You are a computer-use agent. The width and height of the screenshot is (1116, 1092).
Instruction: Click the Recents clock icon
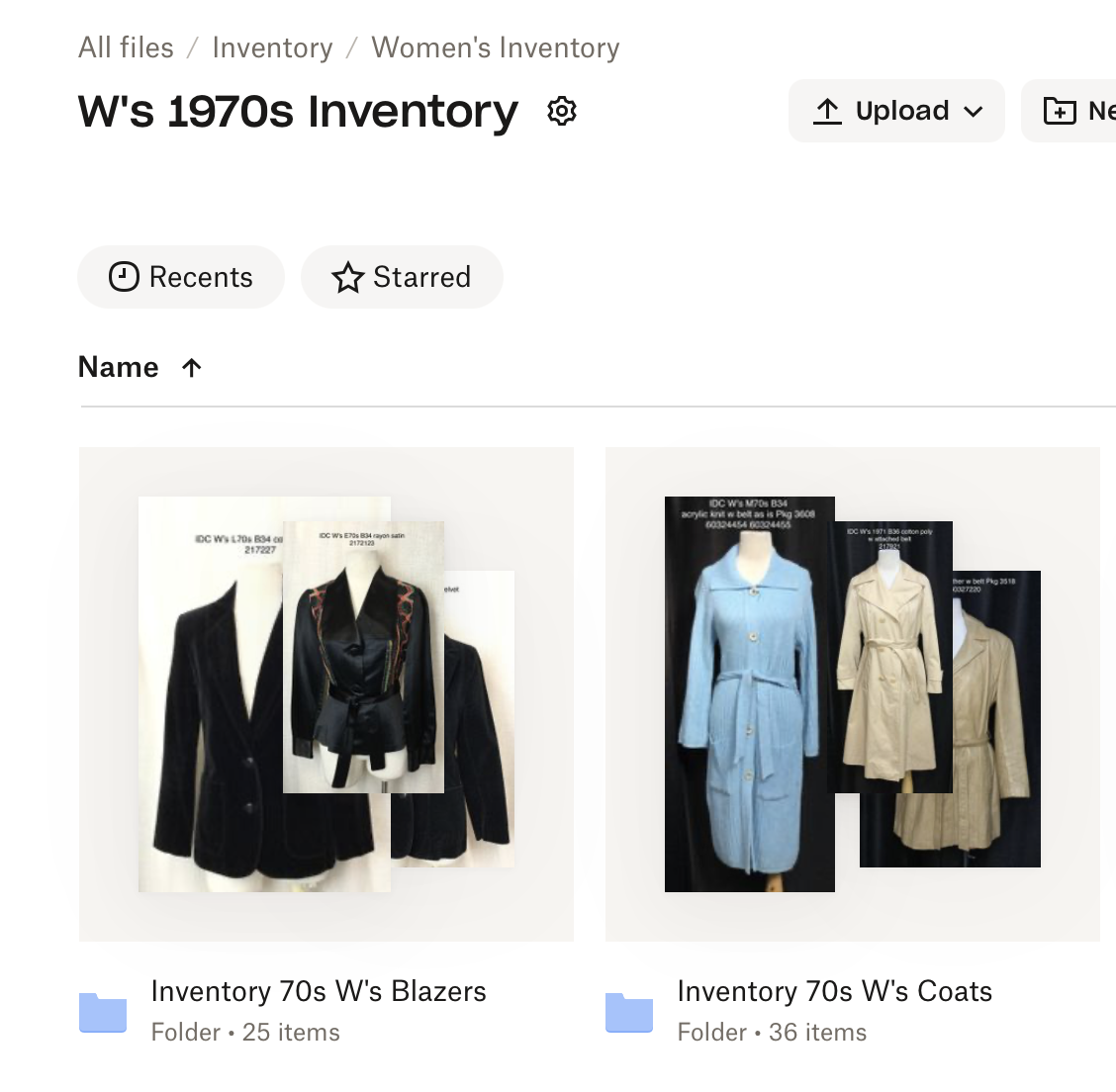click(124, 277)
